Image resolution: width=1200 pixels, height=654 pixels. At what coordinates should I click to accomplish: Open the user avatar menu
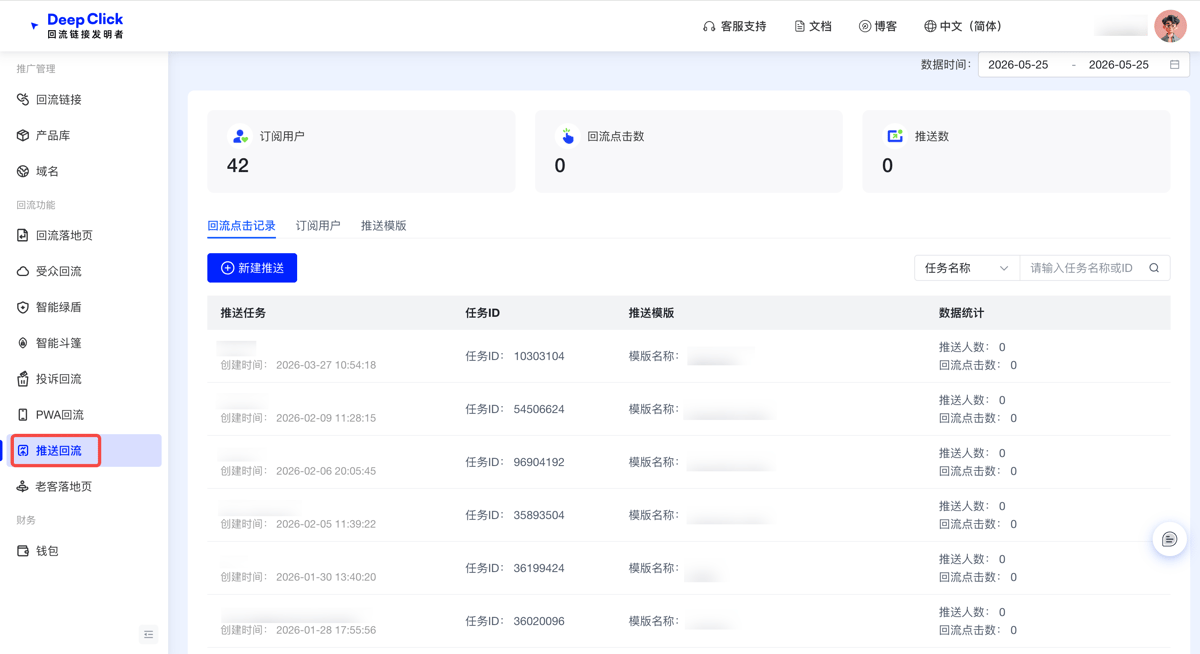tap(1170, 26)
